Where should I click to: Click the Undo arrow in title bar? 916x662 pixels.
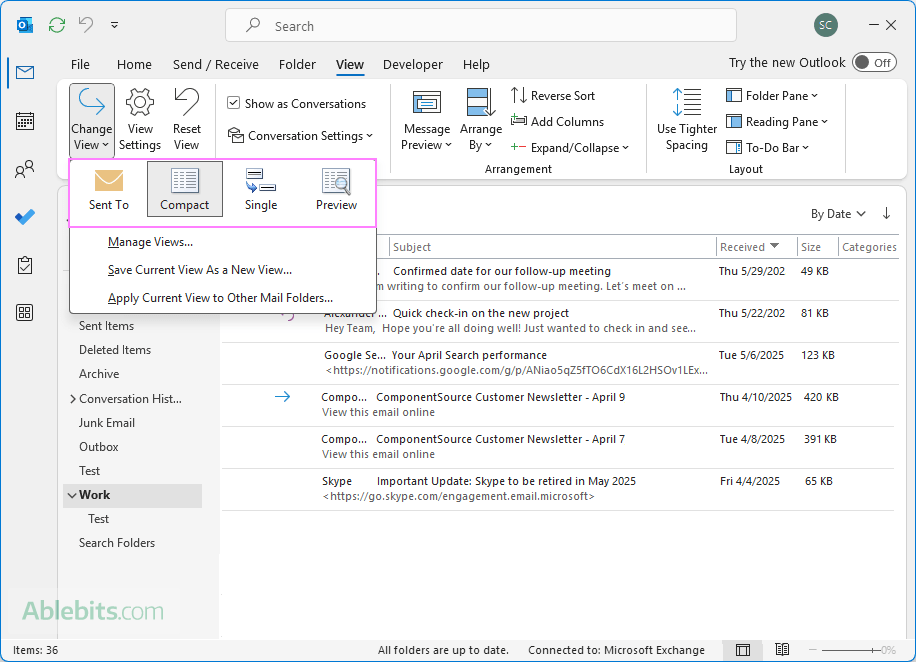tap(86, 25)
